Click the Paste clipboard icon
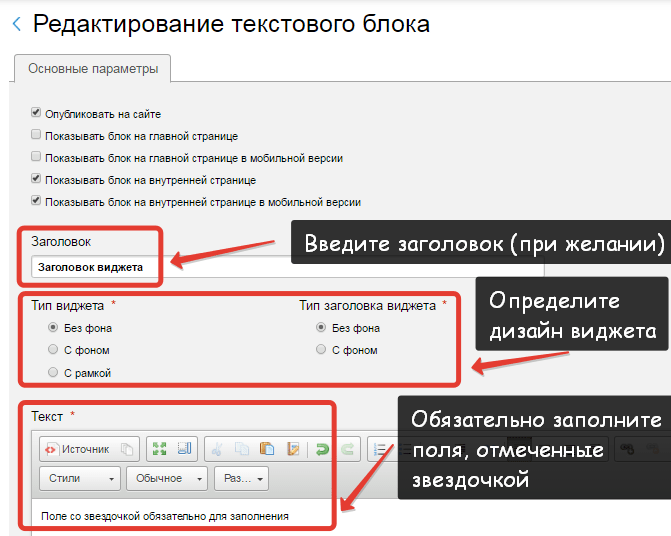 click(x=267, y=449)
